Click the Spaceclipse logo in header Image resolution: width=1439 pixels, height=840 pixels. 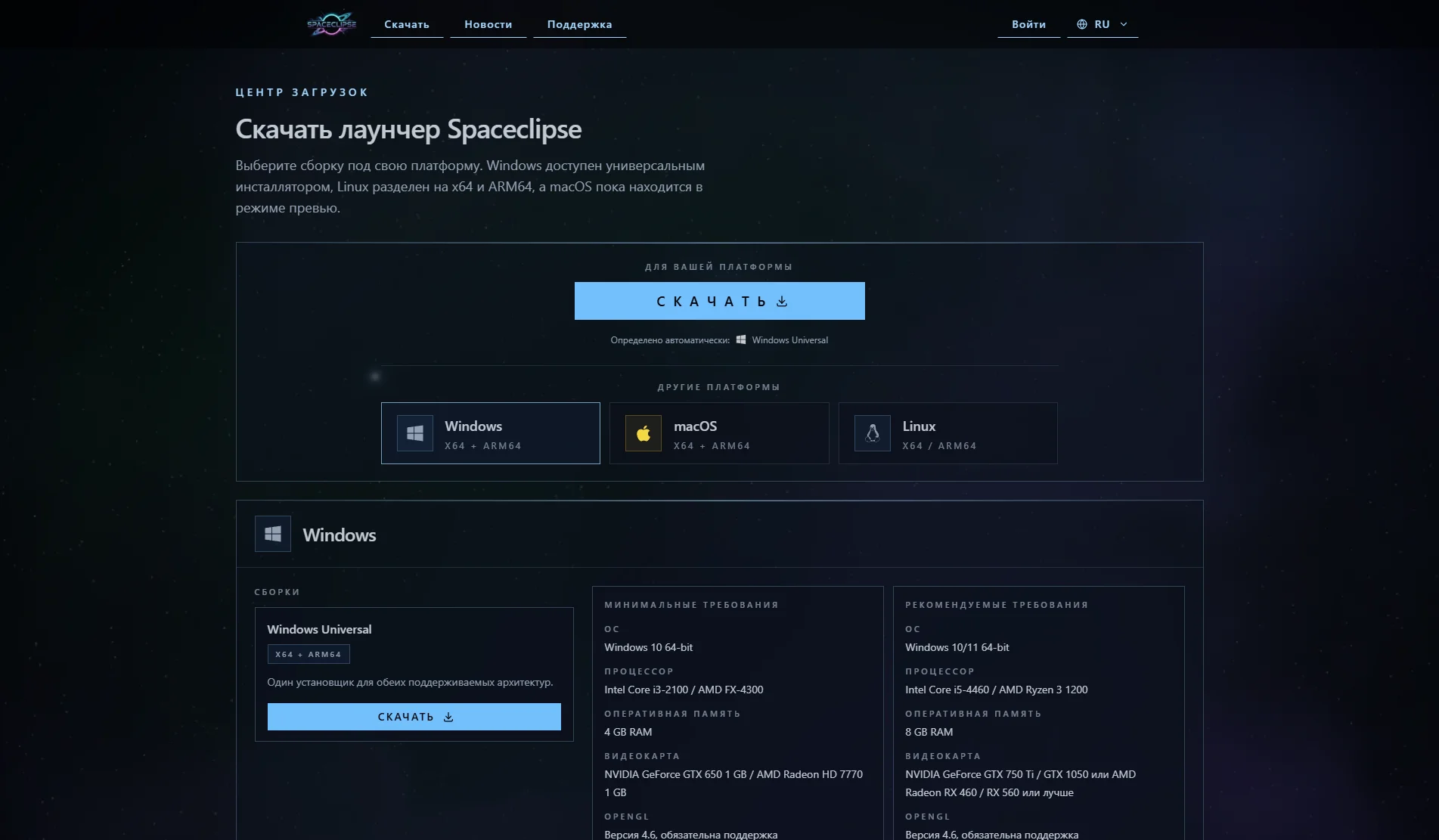[331, 24]
